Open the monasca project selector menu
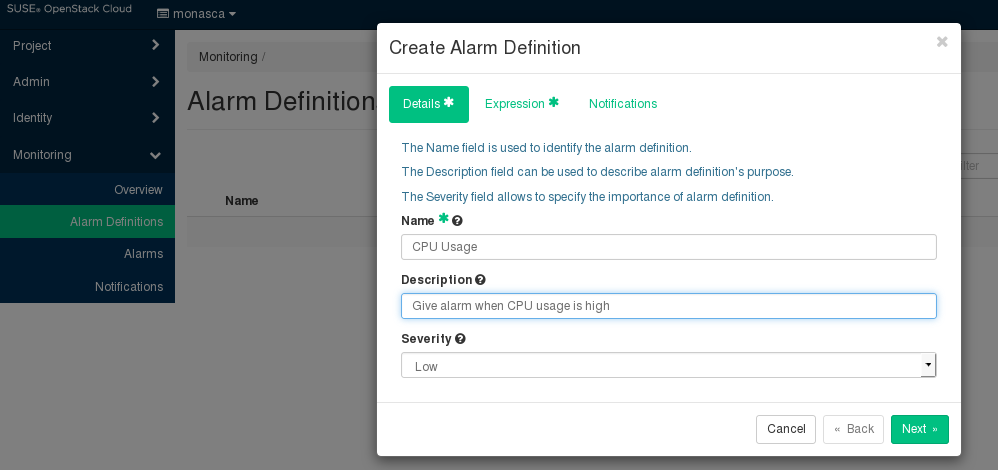 pyautogui.click(x=198, y=15)
